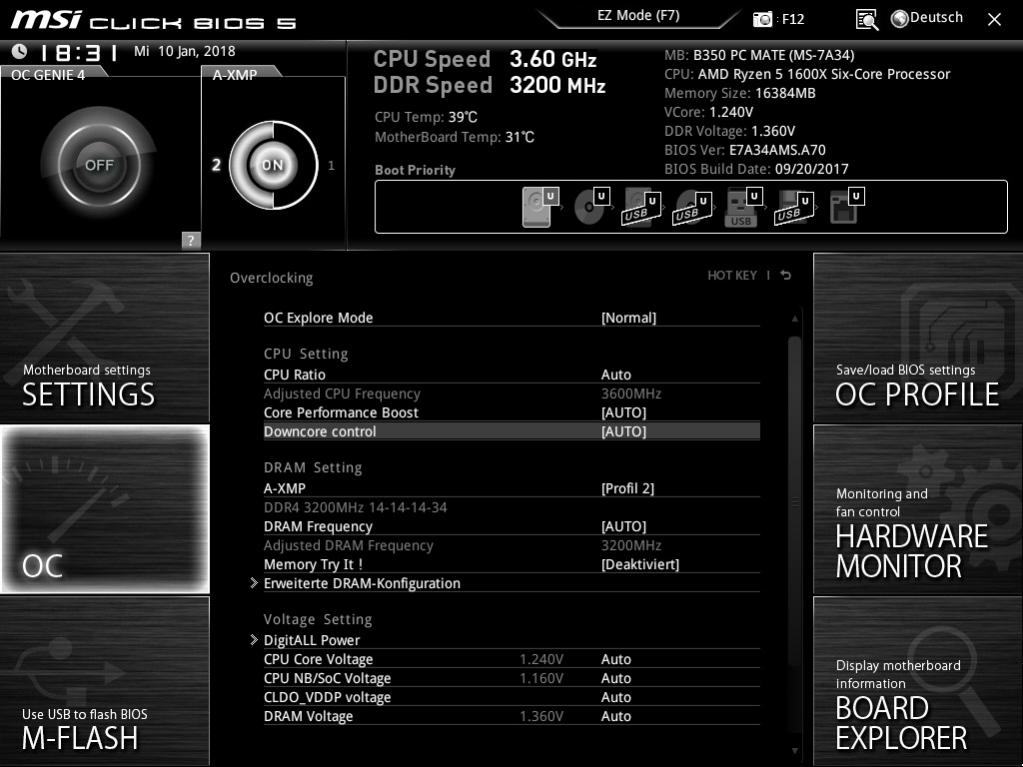Open HARDWARE MONITOR fan control panel

pos(918,509)
